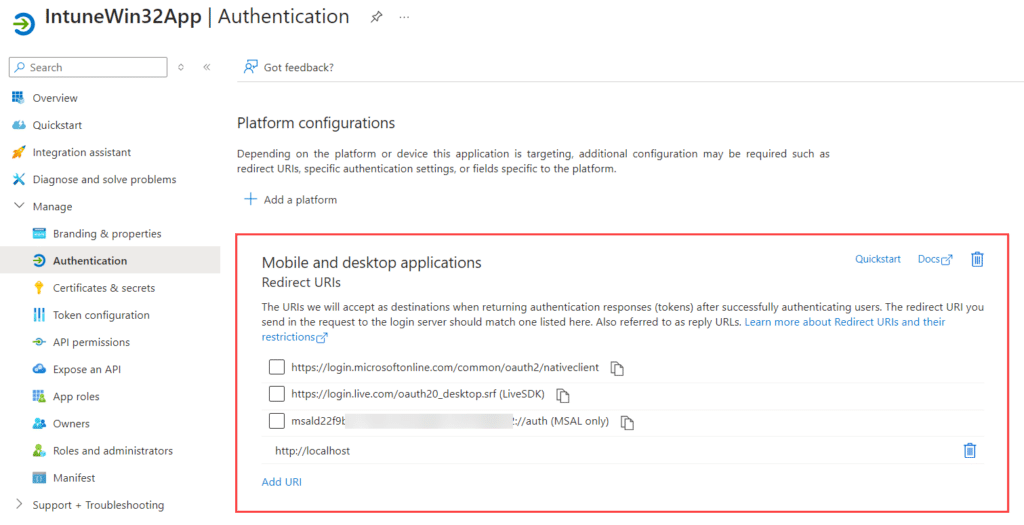Open the Quickstart link in platform card
The image size is (1024, 525).
pyautogui.click(x=878, y=259)
